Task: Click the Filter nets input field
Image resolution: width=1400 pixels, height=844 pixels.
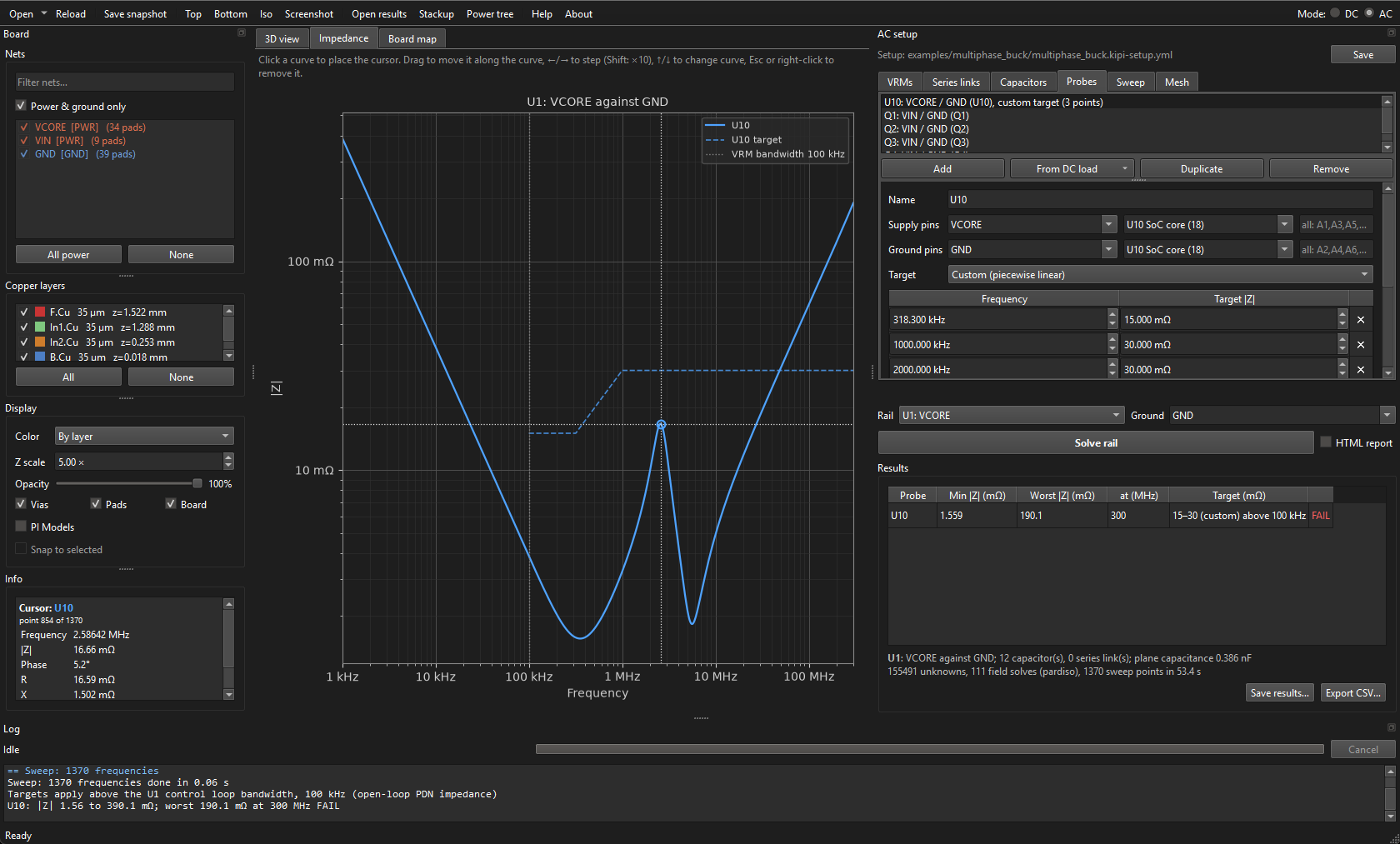Action: (x=125, y=82)
